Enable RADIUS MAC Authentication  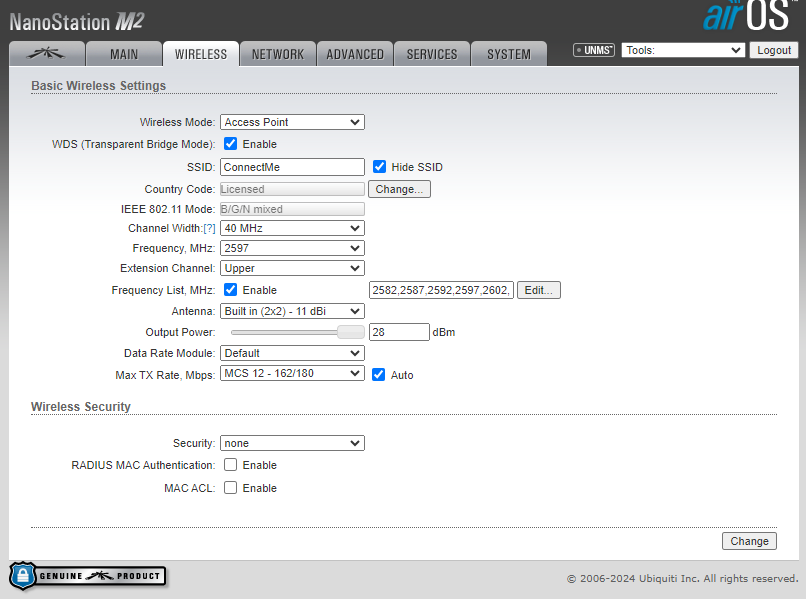(231, 465)
